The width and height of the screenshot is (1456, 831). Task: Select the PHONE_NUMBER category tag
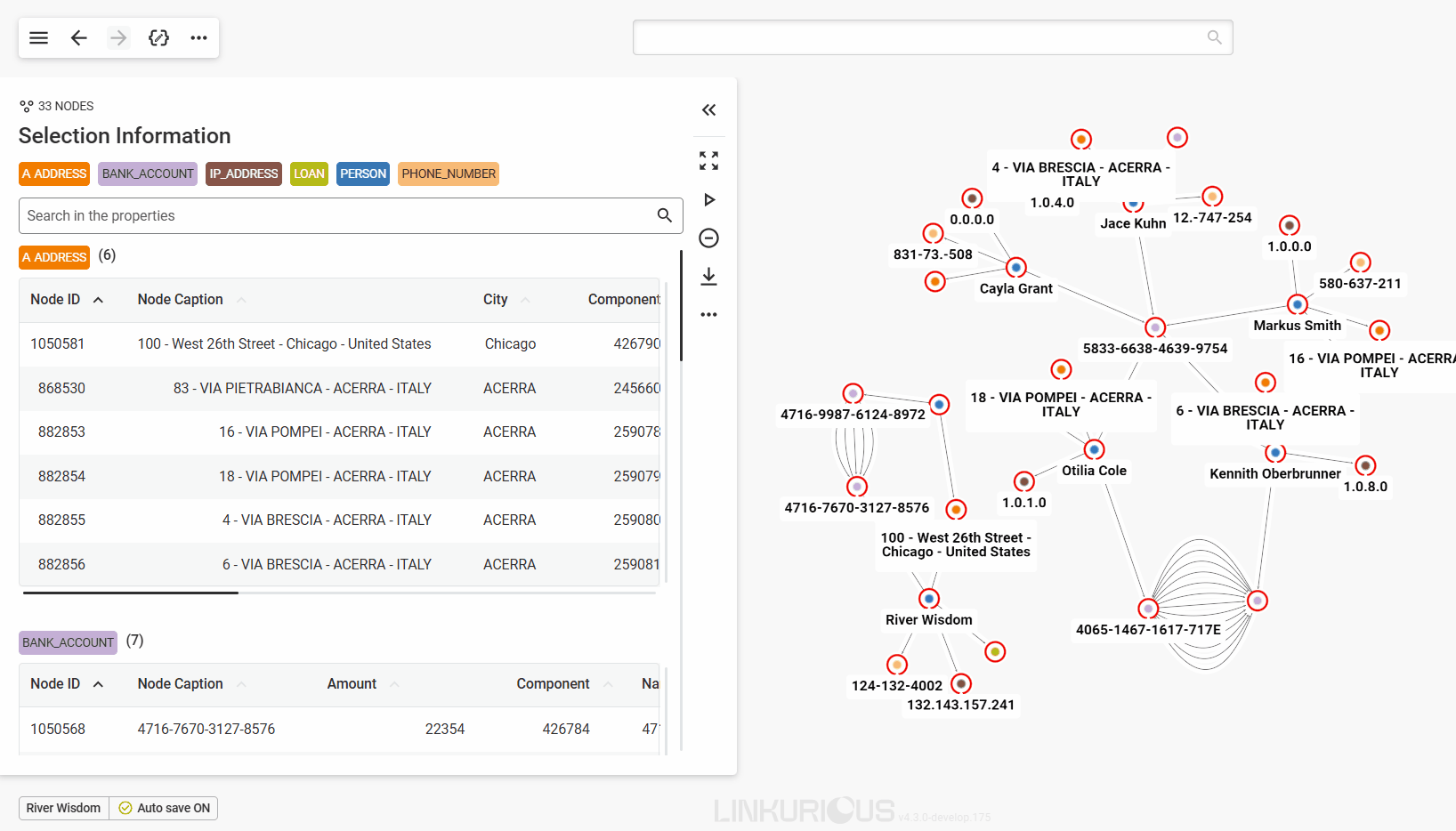point(448,174)
